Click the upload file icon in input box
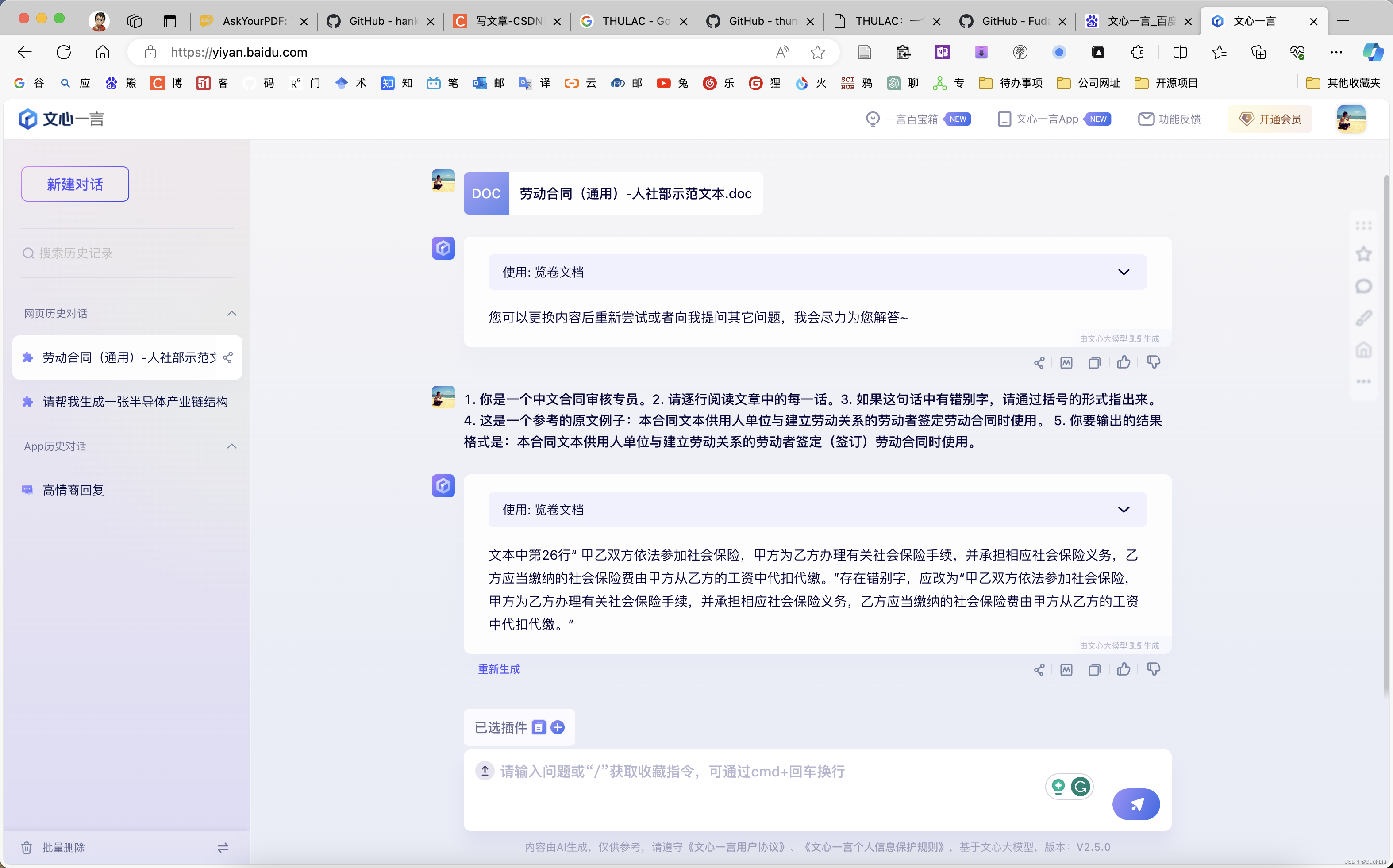This screenshot has height=868, width=1393. [485, 770]
